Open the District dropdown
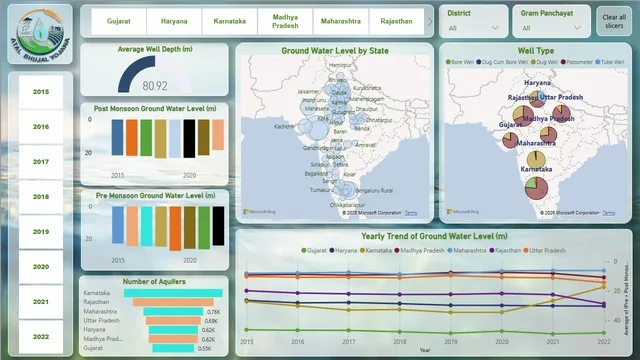640x360 pixels. coord(473,28)
